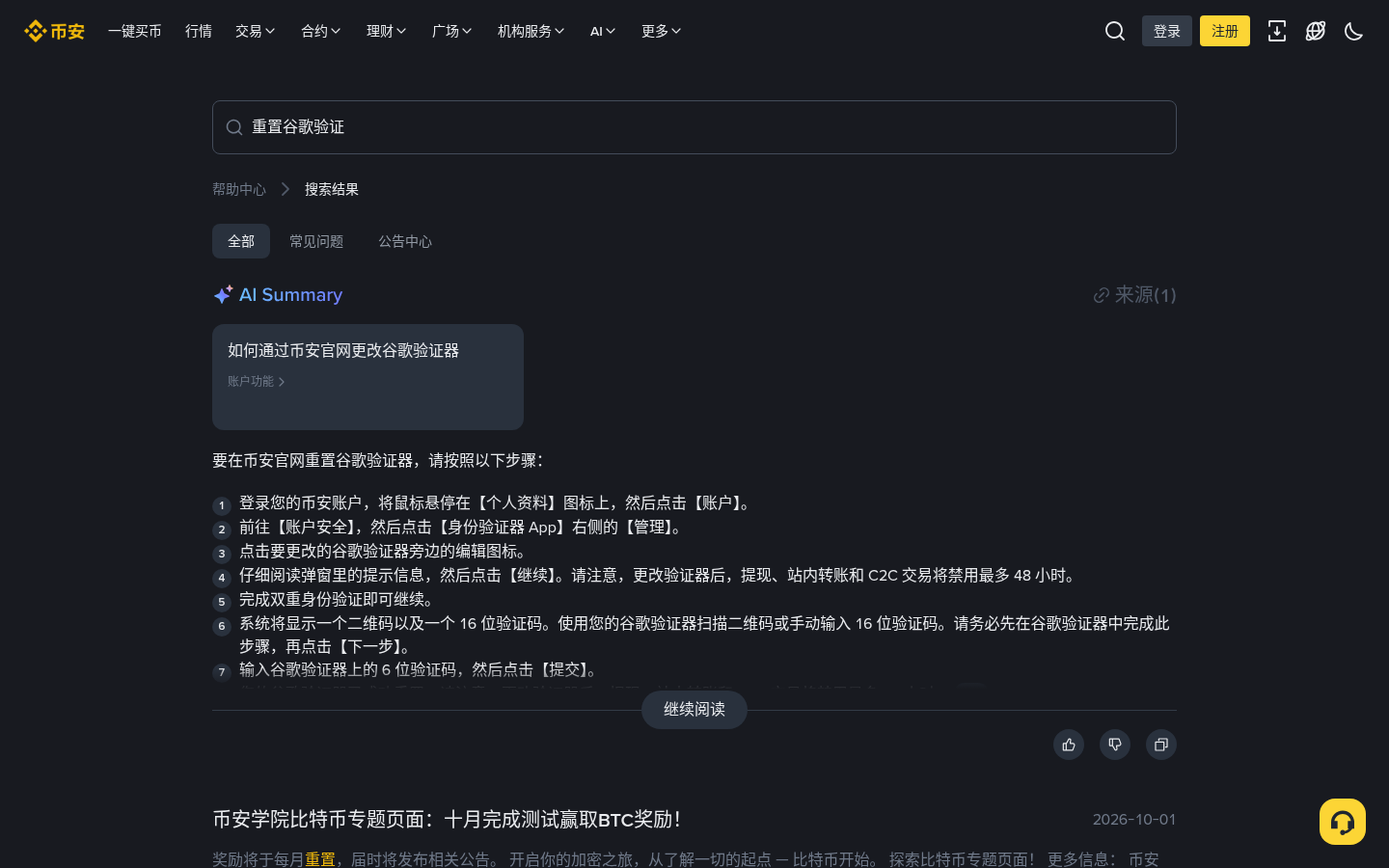
Task: Click the search field magnifier icon
Action: pos(234,127)
